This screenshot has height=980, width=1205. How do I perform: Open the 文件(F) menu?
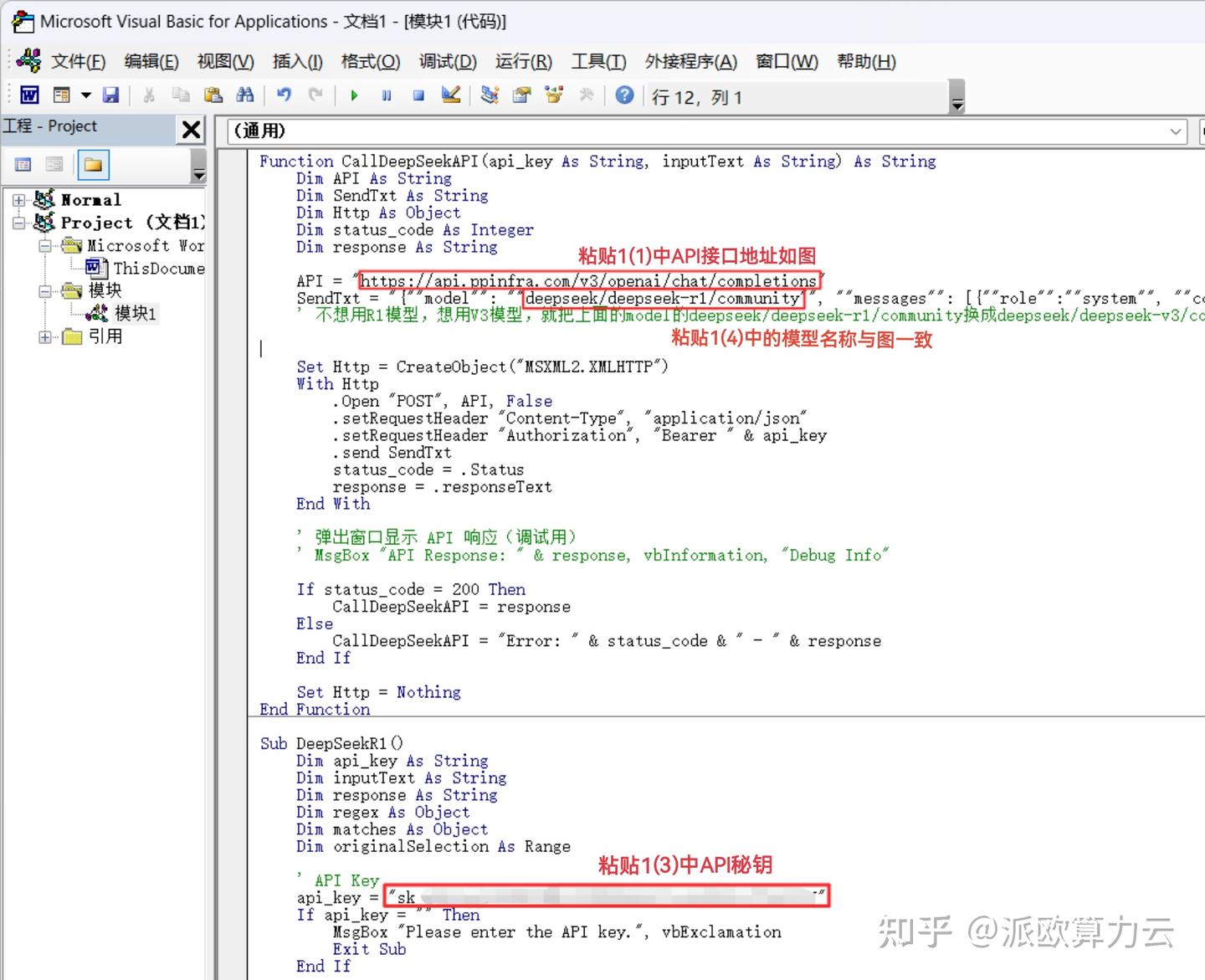pyautogui.click(x=78, y=61)
